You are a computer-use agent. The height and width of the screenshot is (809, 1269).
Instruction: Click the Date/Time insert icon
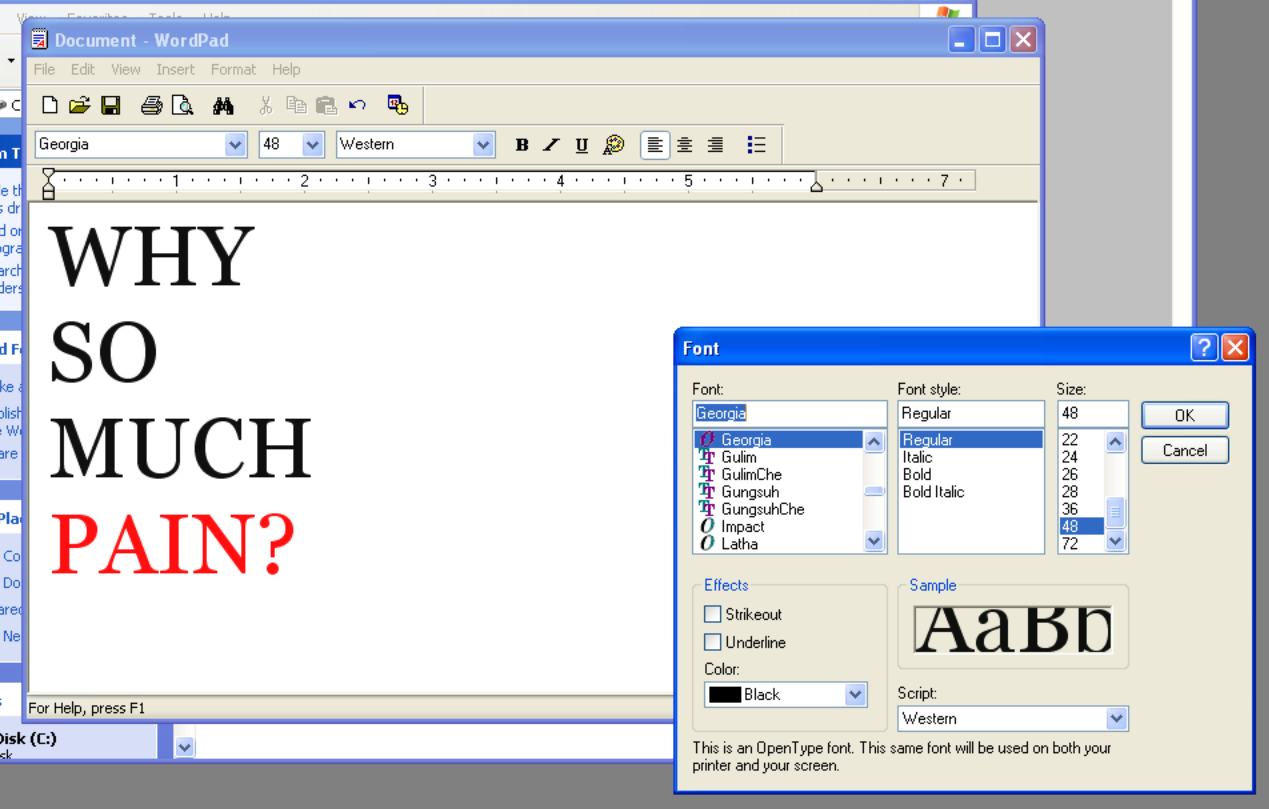click(398, 105)
